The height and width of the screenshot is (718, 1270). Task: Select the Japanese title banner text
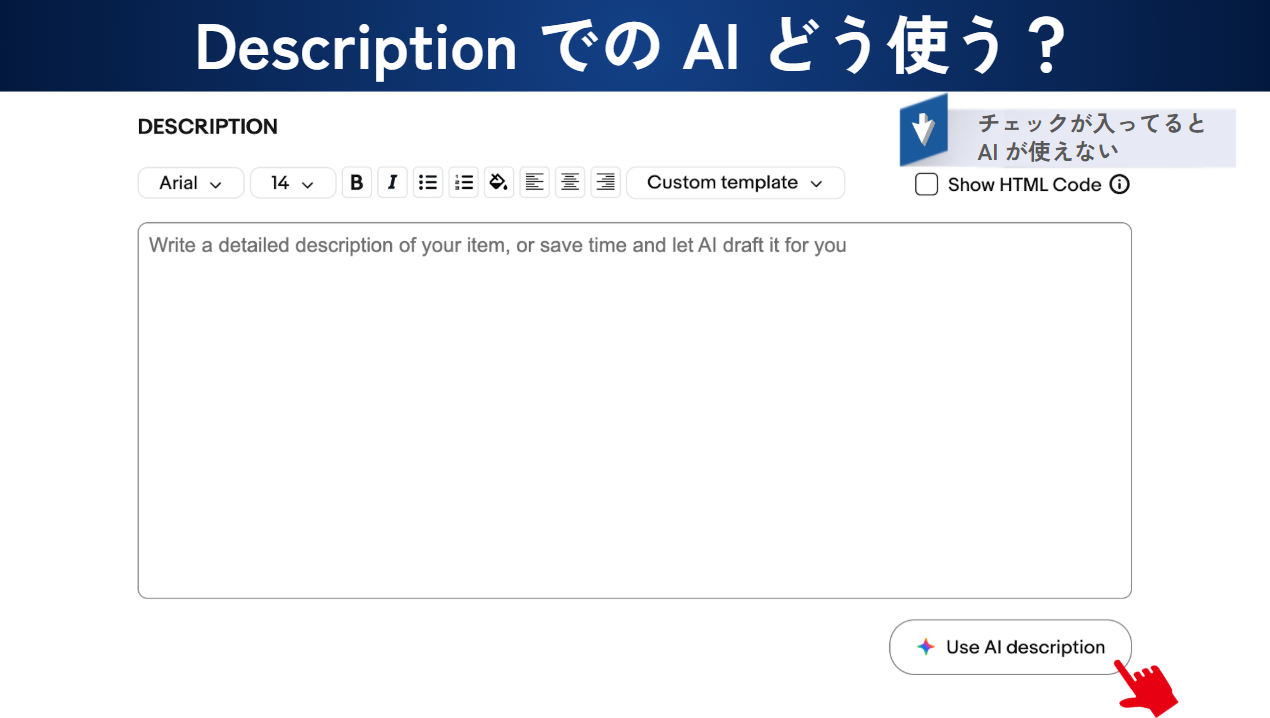point(632,47)
